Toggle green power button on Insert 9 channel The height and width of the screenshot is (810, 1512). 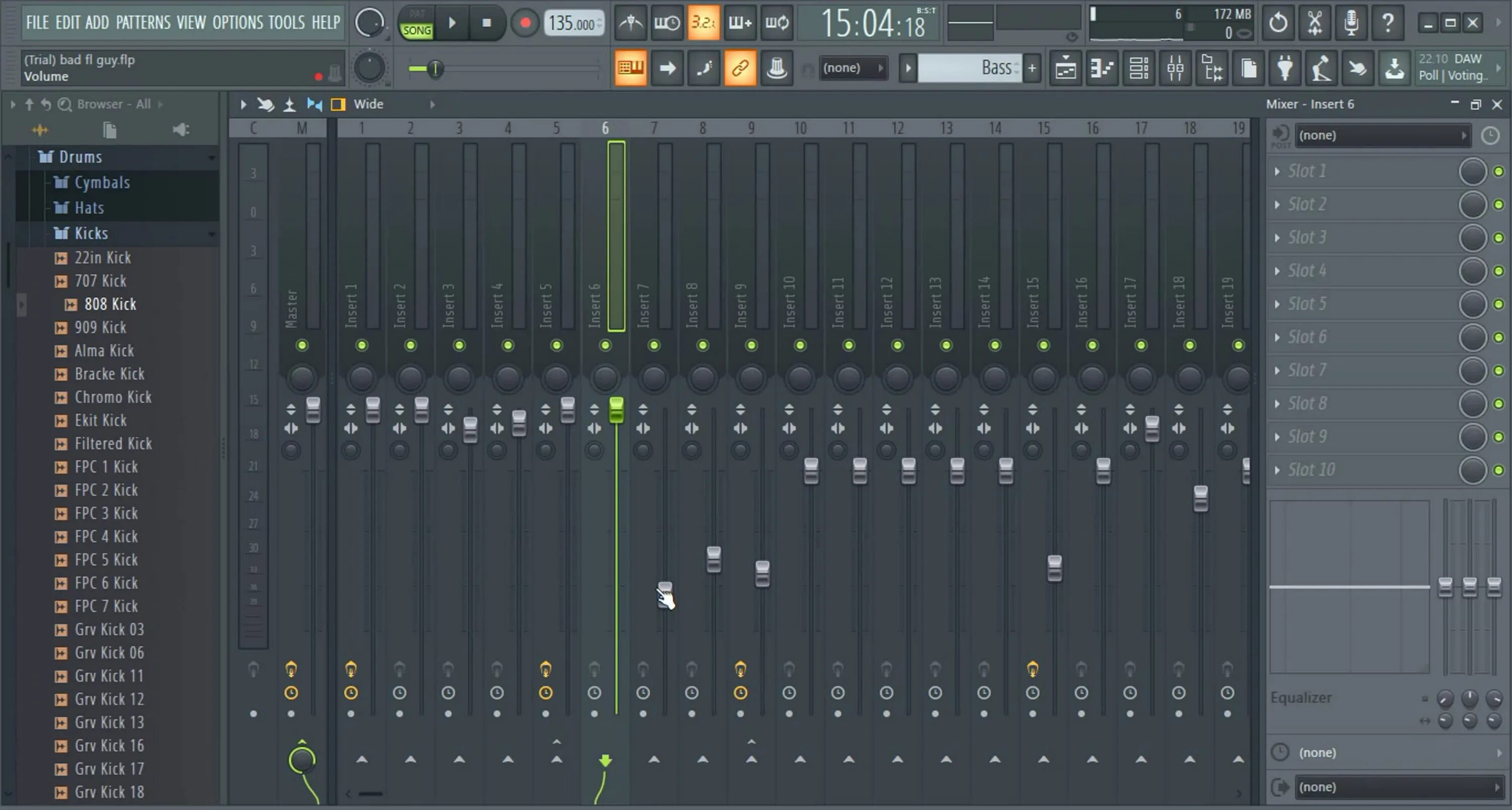751,345
